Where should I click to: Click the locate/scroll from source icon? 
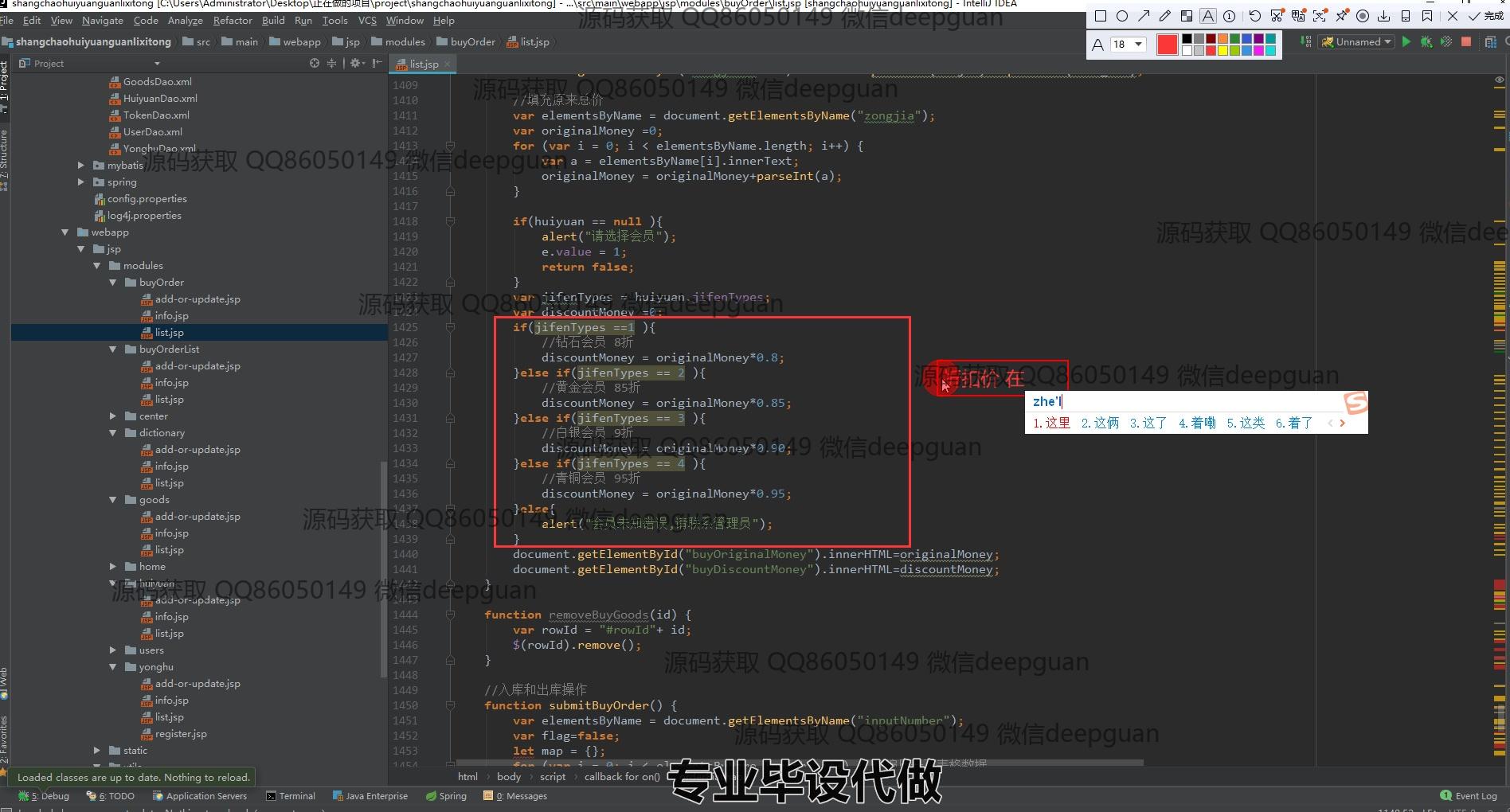[315, 63]
